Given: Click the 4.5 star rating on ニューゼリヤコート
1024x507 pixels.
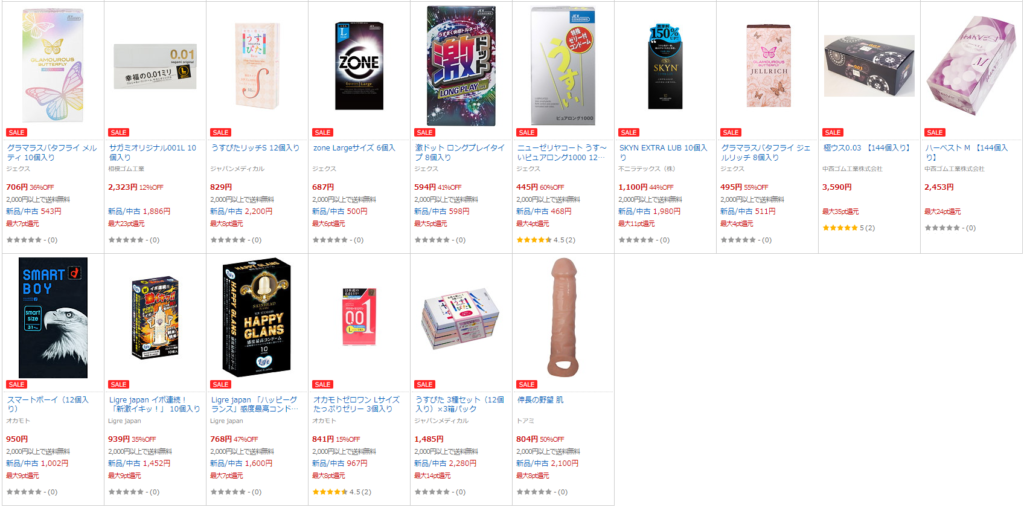Looking at the screenshot, I should [x=546, y=240].
